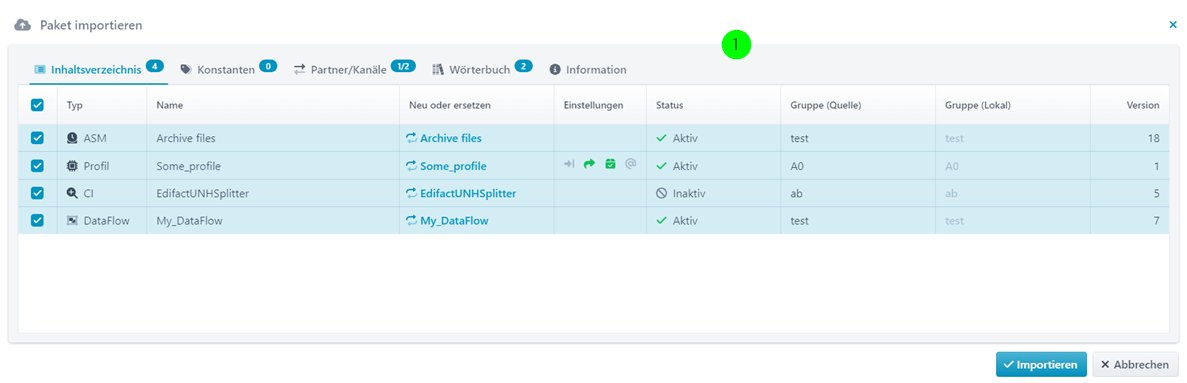This screenshot has height=383, width=1187.
Task: Uncheck the EdifactUNHSplitter row checkbox
Action: point(37,193)
